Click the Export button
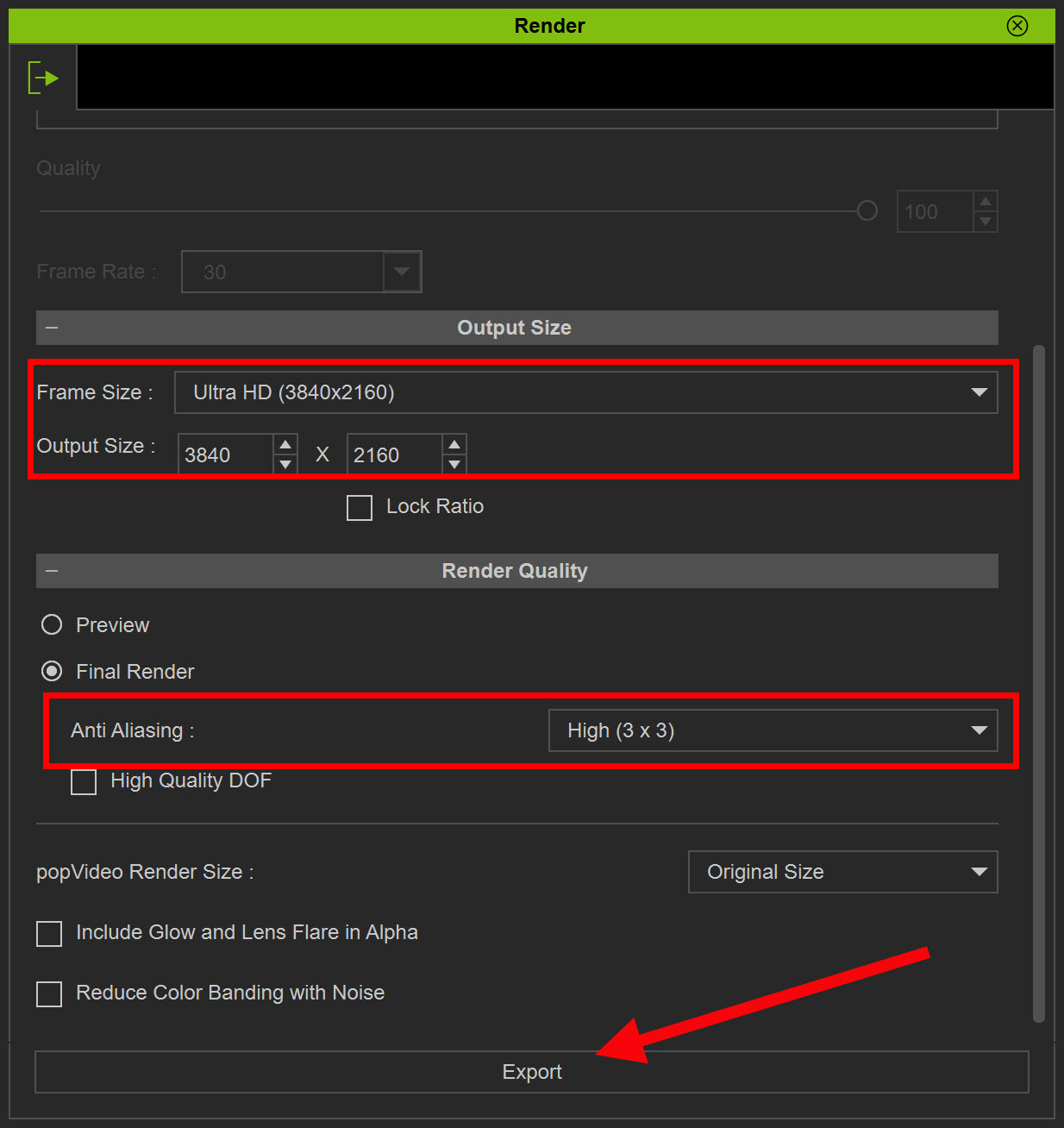 click(532, 1072)
